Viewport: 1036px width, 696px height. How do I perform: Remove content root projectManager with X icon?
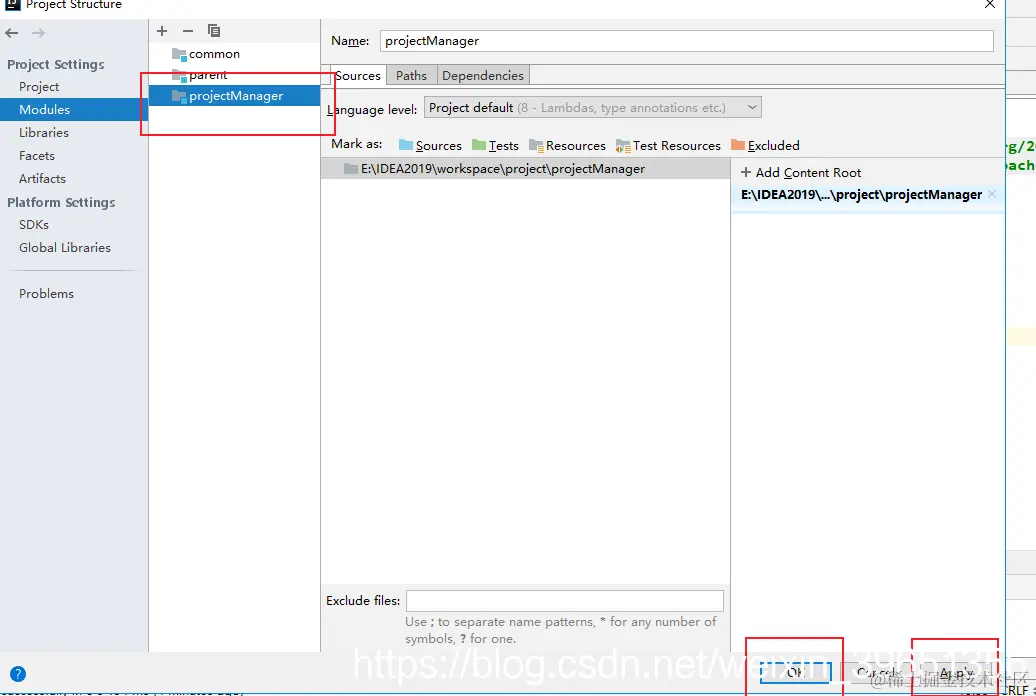pos(992,194)
